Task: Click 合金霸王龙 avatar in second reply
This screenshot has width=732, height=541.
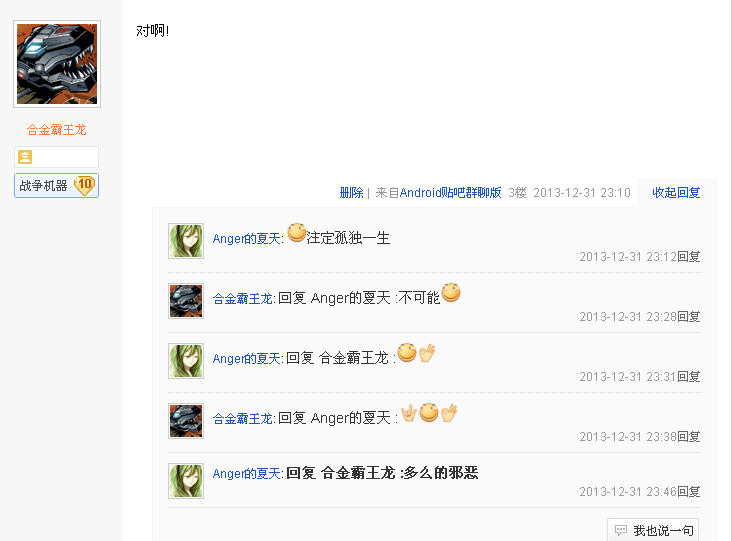Action: pyautogui.click(x=186, y=301)
